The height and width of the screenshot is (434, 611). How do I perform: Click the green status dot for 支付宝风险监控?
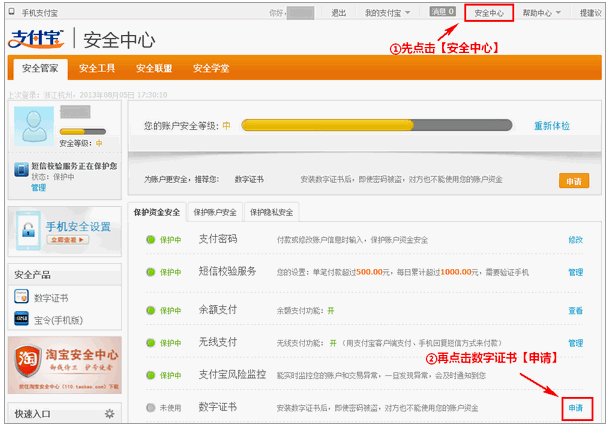(x=150, y=375)
